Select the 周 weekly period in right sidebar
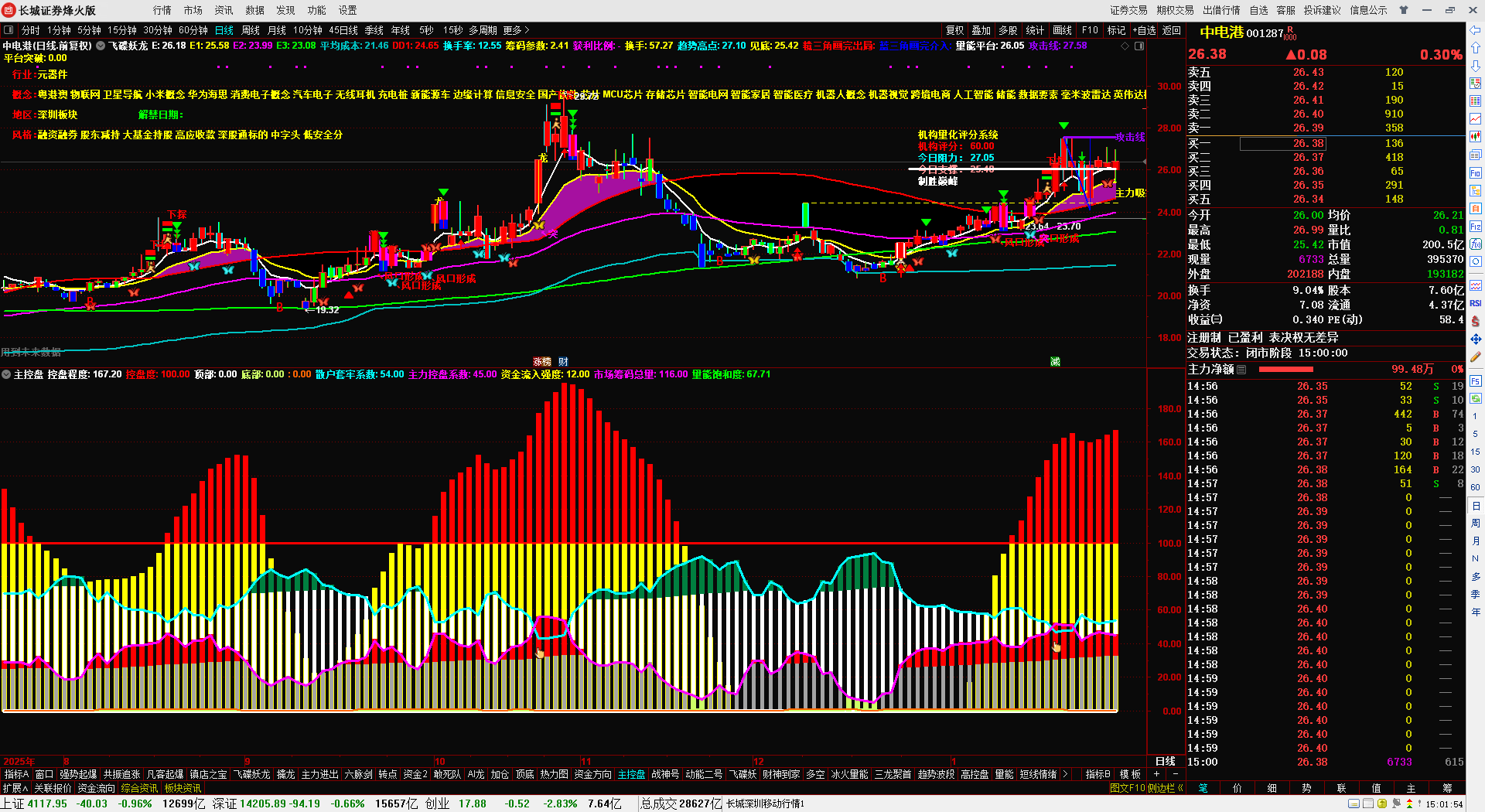Screen dimensions: 1485x812 click(x=1476, y=523)
